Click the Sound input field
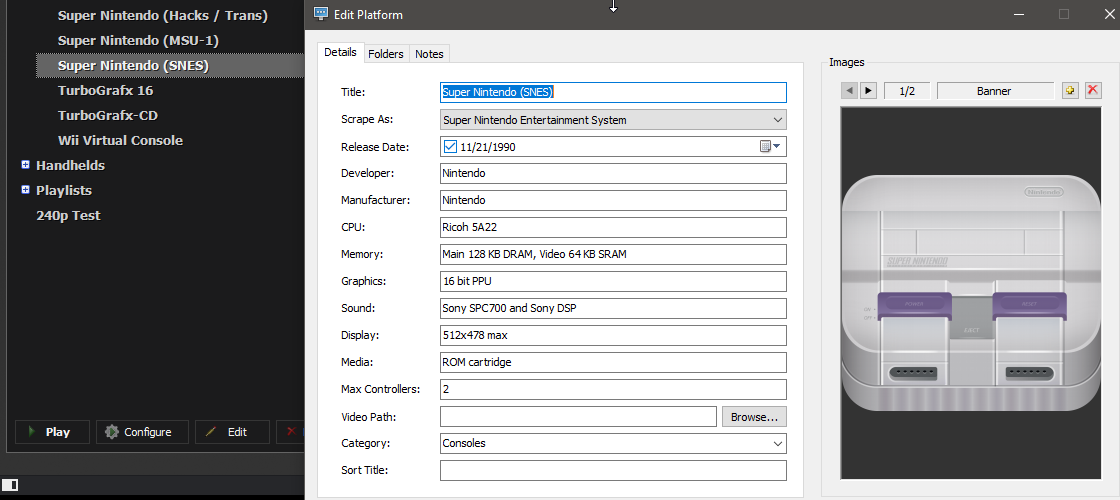This screenshot has height=500, width=1120. [x=613, y=309]
